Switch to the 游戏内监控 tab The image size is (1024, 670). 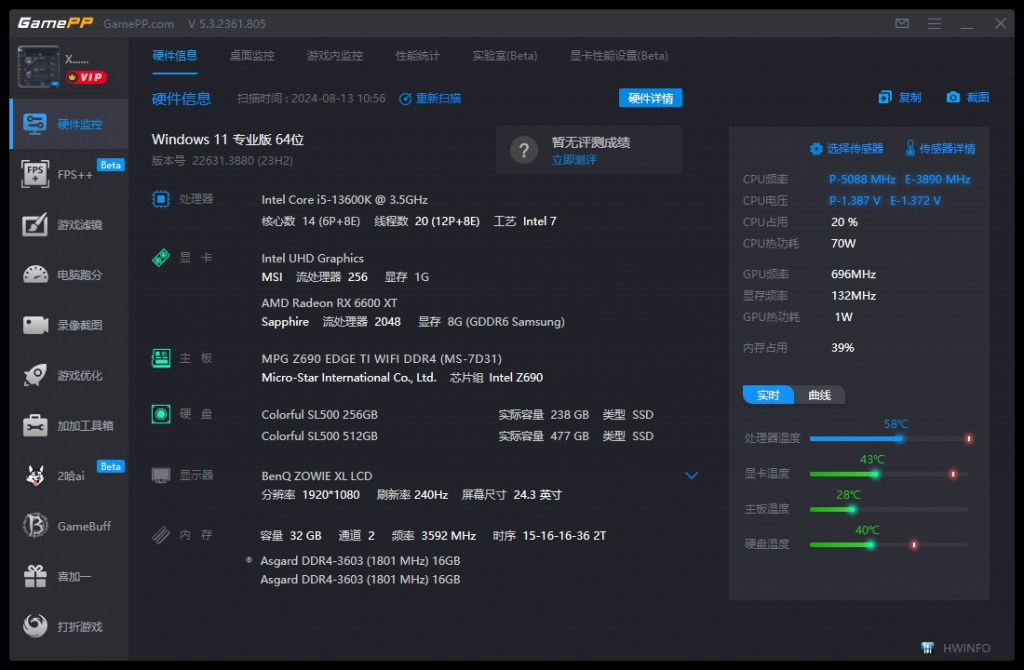click(x=335, y=56)
